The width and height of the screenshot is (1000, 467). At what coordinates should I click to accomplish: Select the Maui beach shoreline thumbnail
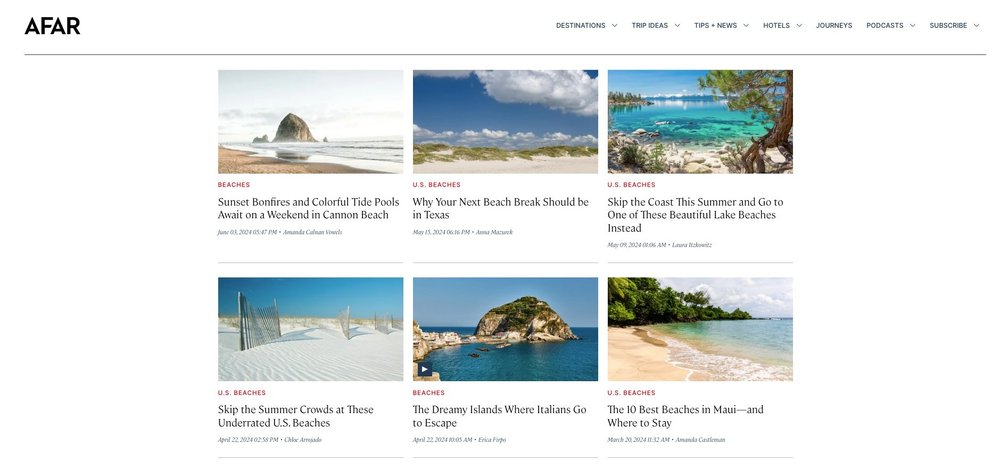coord(700,329)
